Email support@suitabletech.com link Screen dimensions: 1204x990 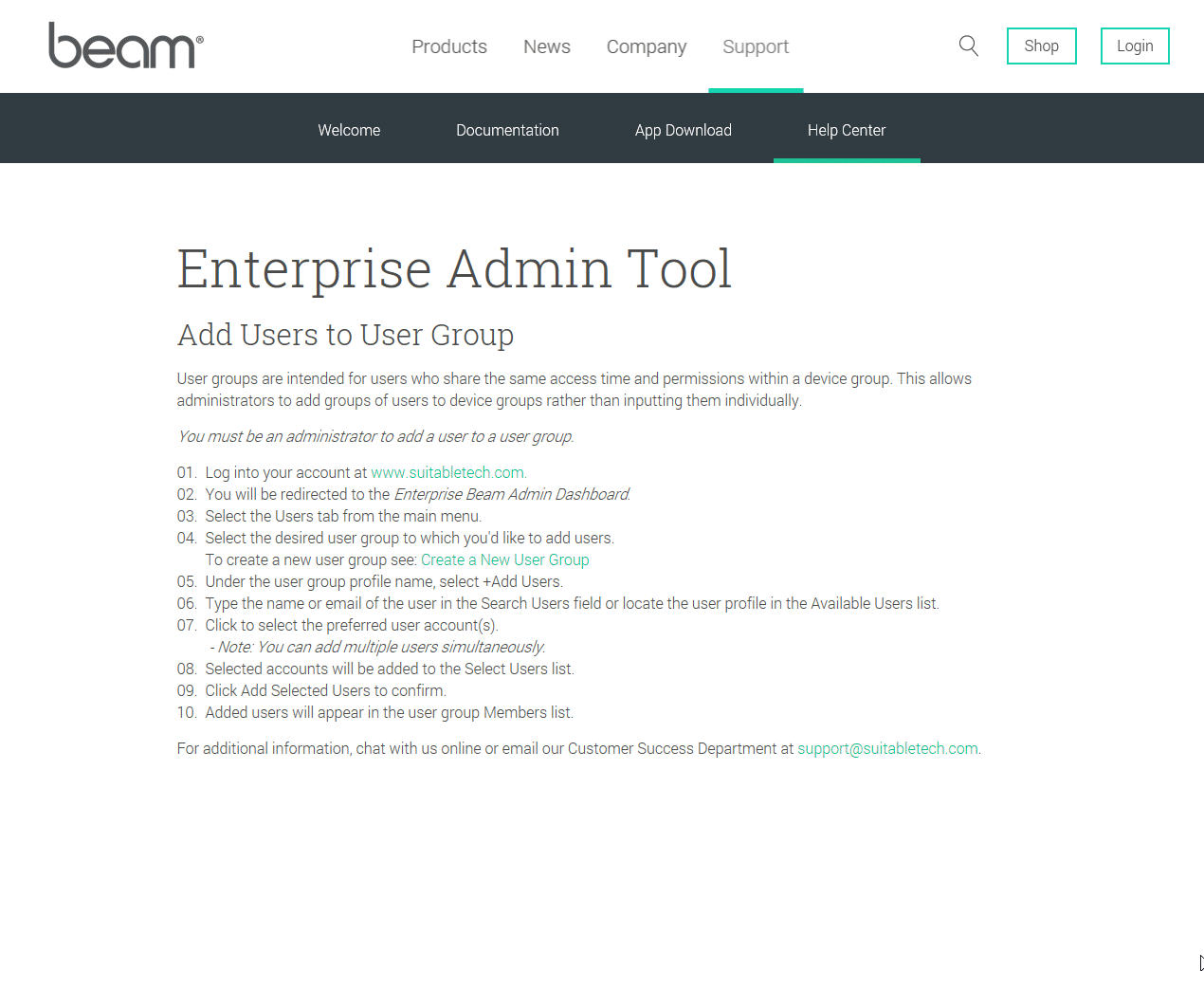tap(887, 748)
